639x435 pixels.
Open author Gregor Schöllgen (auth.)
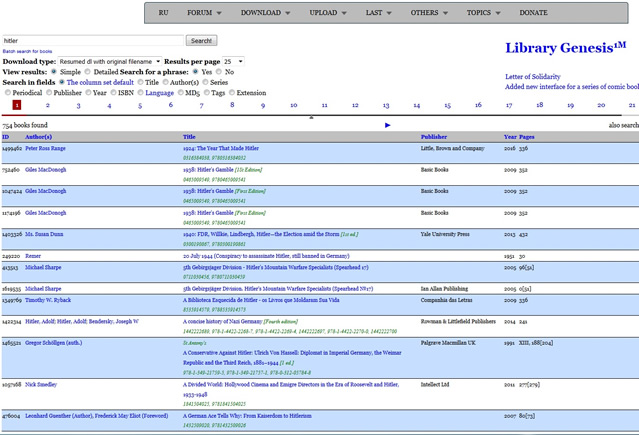pos(53,343)
